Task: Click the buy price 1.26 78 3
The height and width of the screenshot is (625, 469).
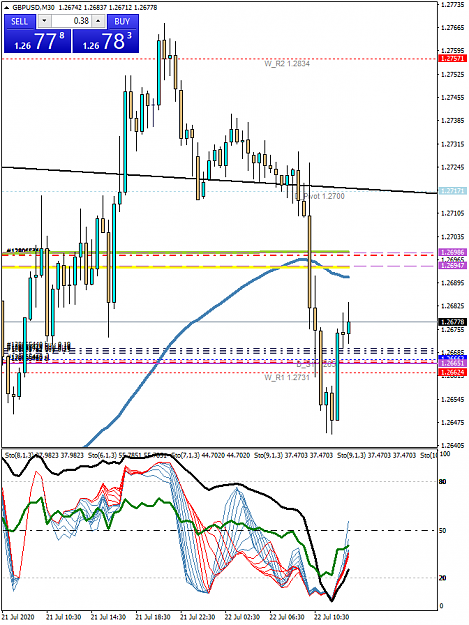Action: point(106,41)
